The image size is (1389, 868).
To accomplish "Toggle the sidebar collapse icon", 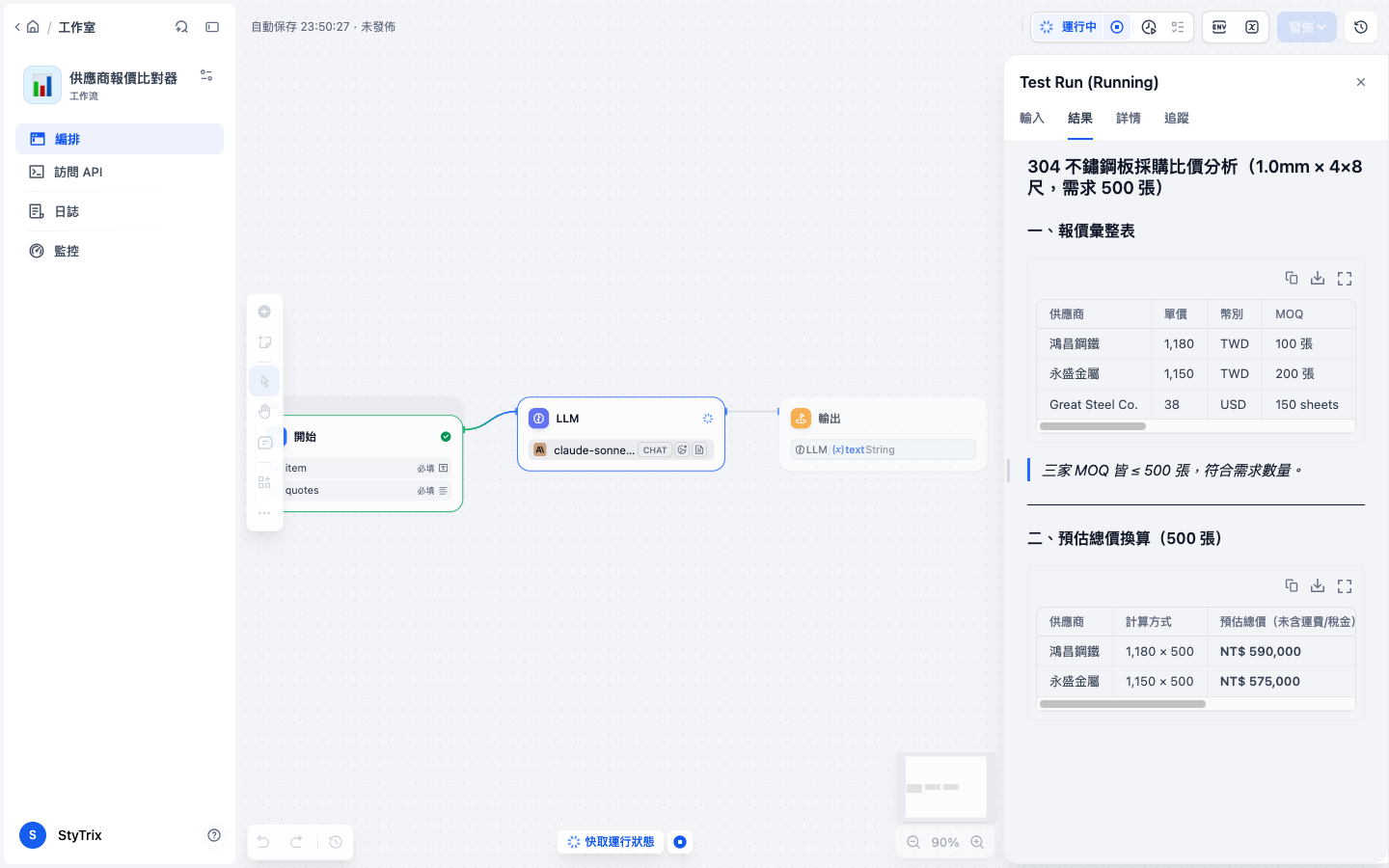I will 212,27.
